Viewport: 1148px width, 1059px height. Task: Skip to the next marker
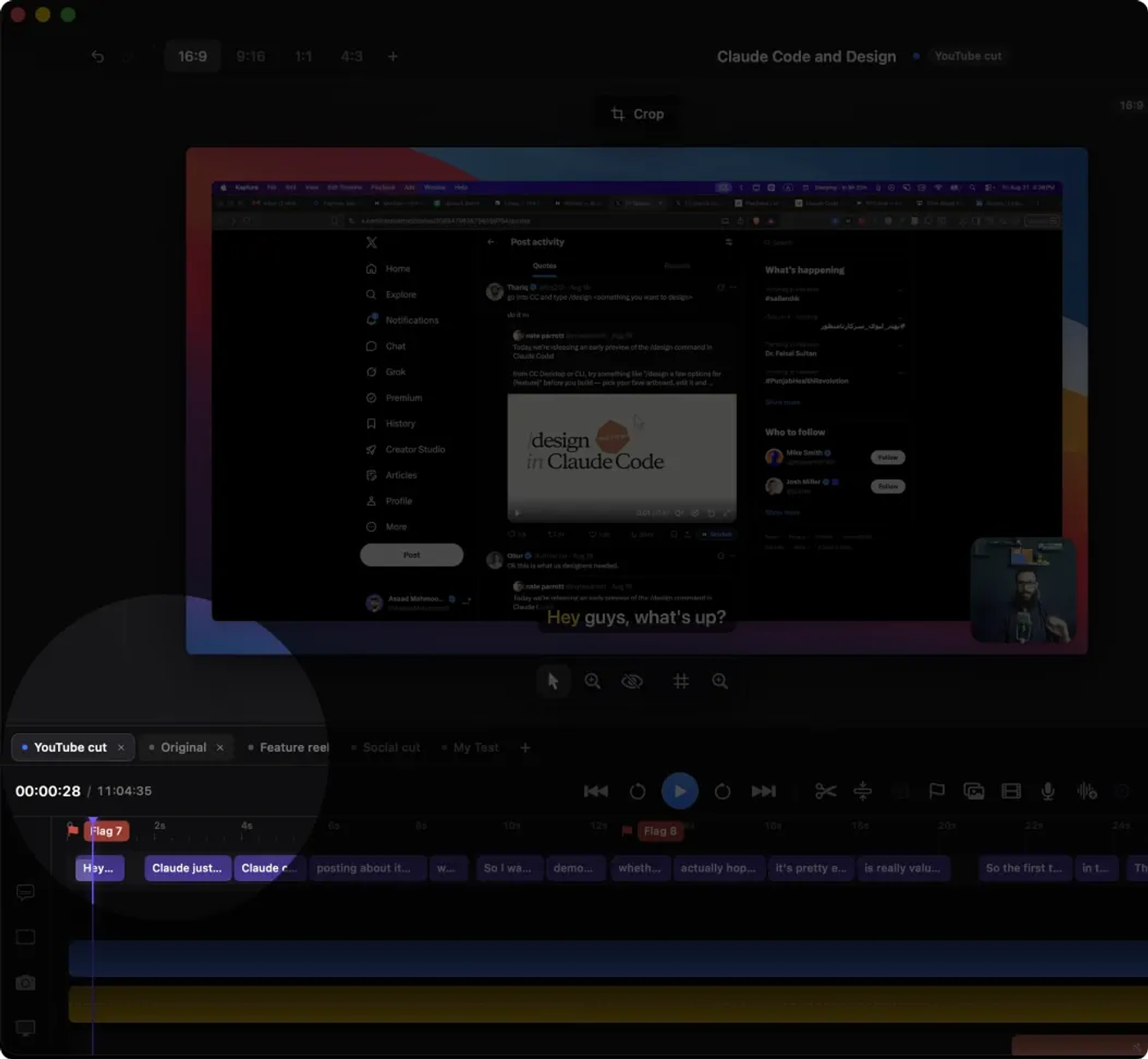763,791
